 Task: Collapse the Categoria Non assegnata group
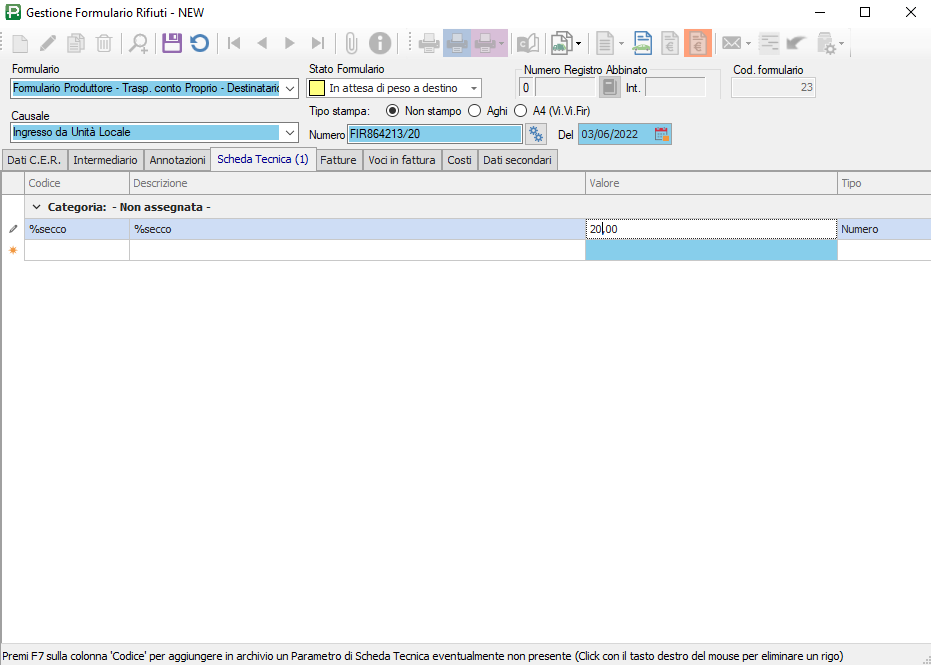(x=37, y=207)
